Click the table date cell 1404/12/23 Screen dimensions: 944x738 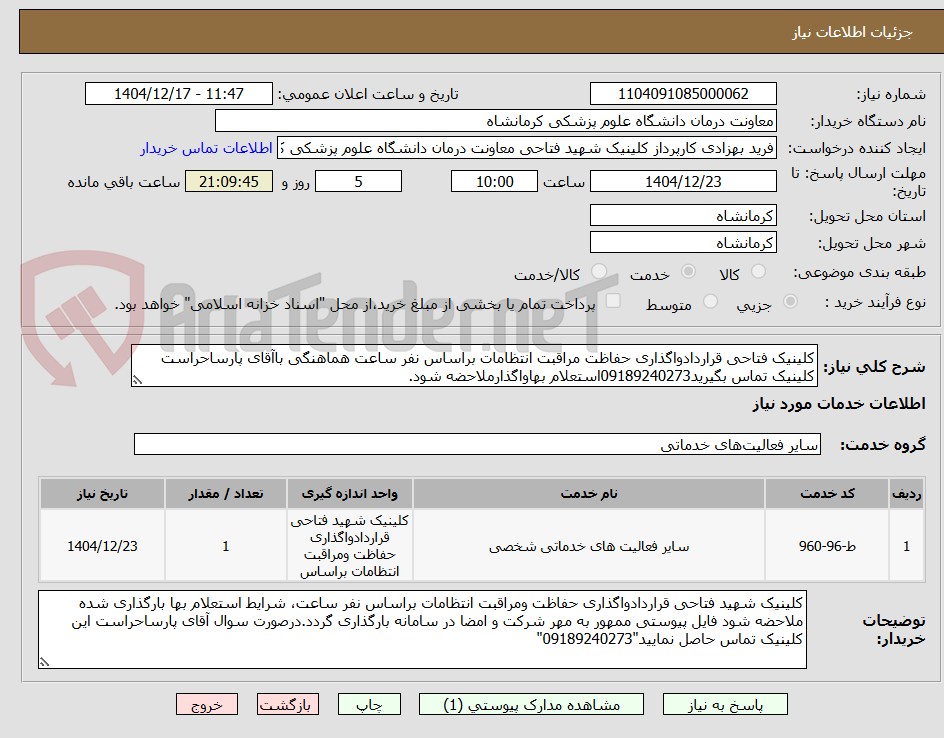coord(102,546)
